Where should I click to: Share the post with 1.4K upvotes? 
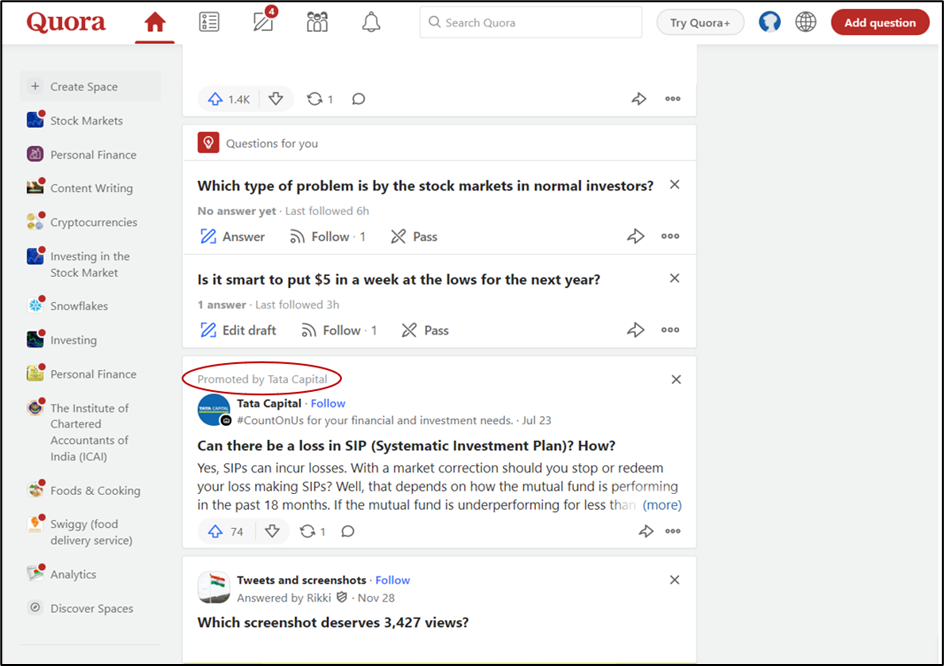639,99
